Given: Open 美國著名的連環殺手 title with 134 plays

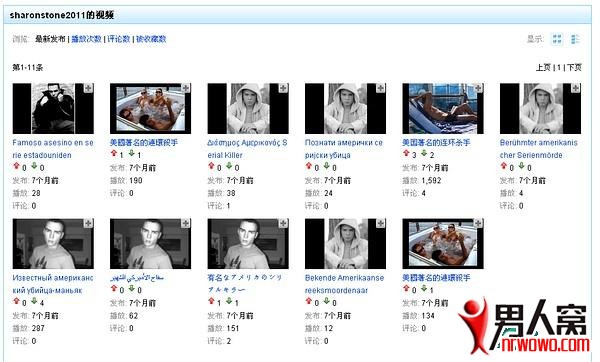Looking at the screenshot, I should [436, 277].
